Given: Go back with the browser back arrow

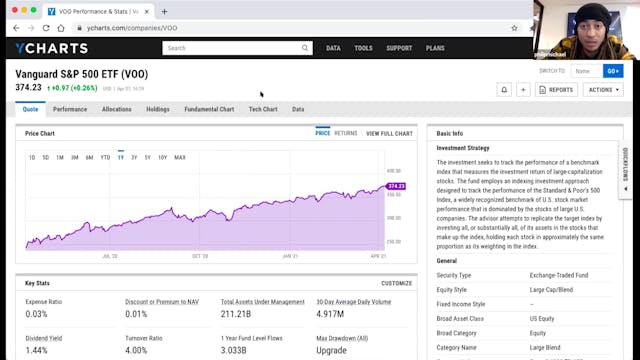Looking at the screenshot, I should pyautogui.click(x=16, y=28).
